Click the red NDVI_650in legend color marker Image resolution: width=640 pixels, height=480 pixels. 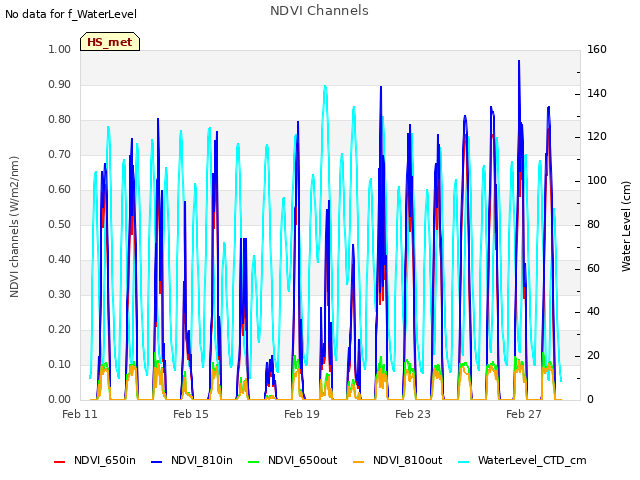(60, 462)
